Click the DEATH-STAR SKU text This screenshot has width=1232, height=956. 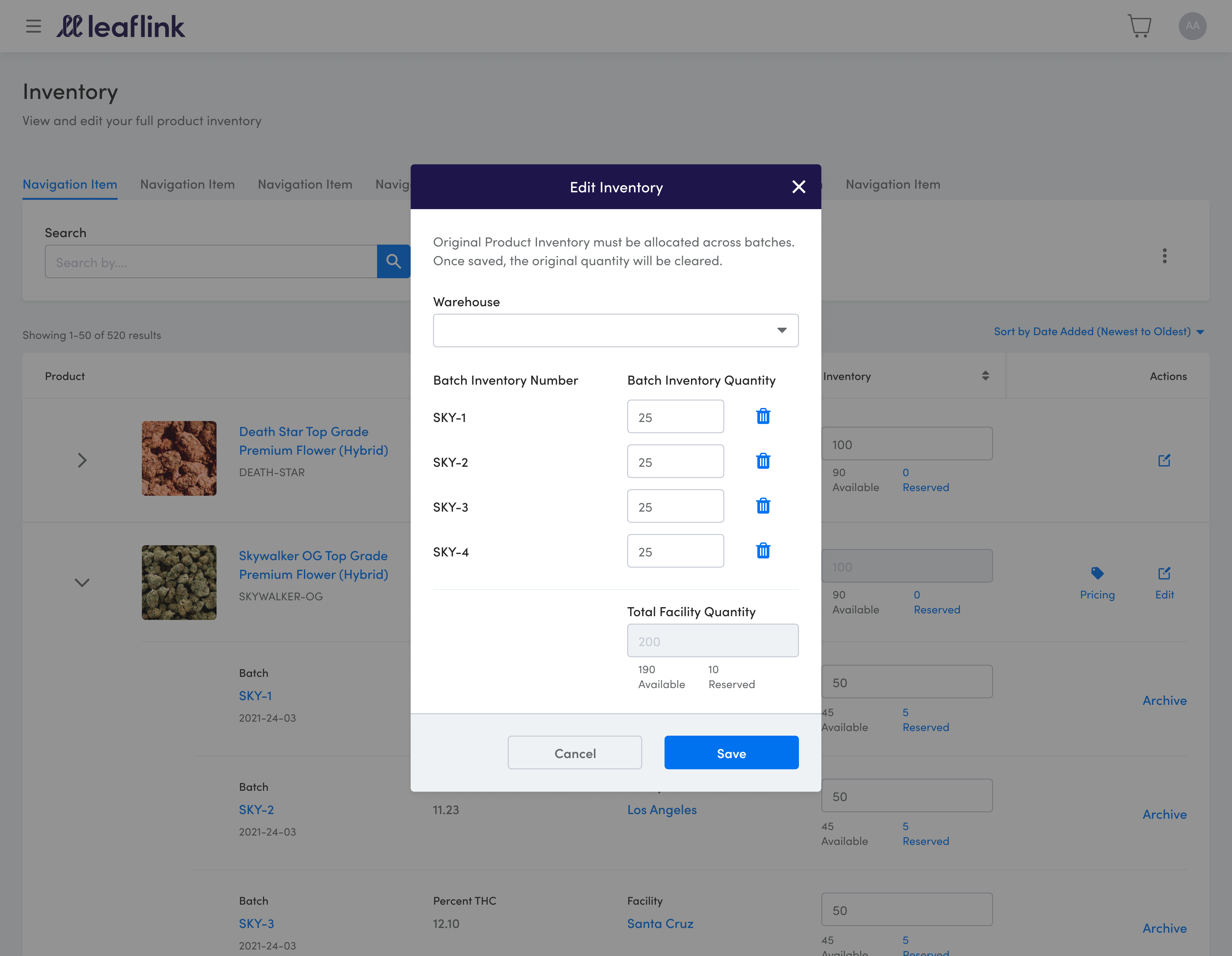tap(272, 472)
